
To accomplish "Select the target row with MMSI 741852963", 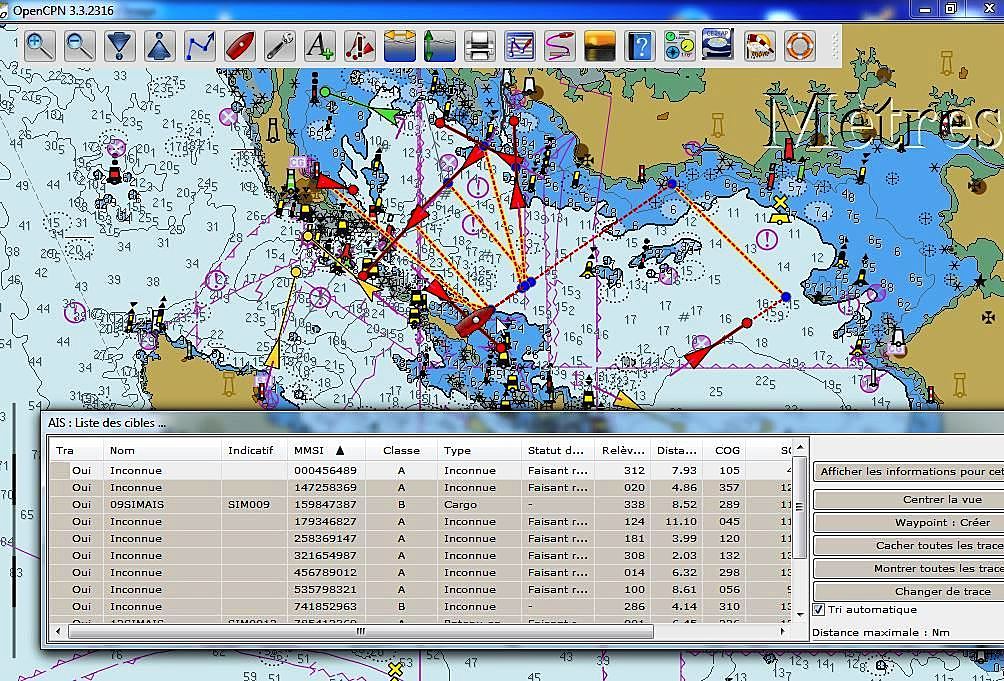I will point(421,606).
